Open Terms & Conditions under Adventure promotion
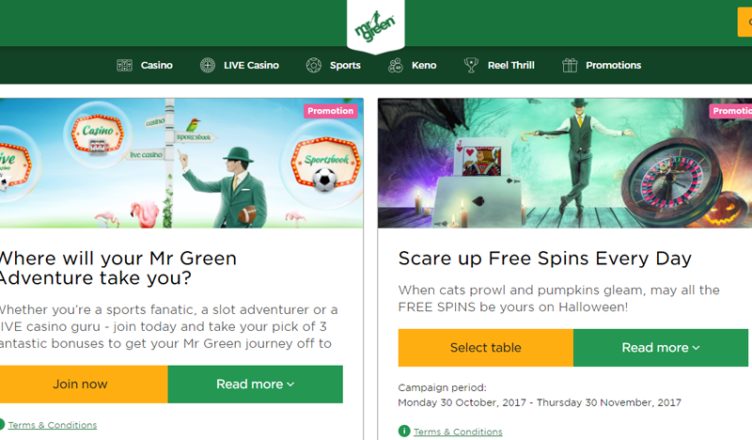752x440 pixels. point(52,425)
